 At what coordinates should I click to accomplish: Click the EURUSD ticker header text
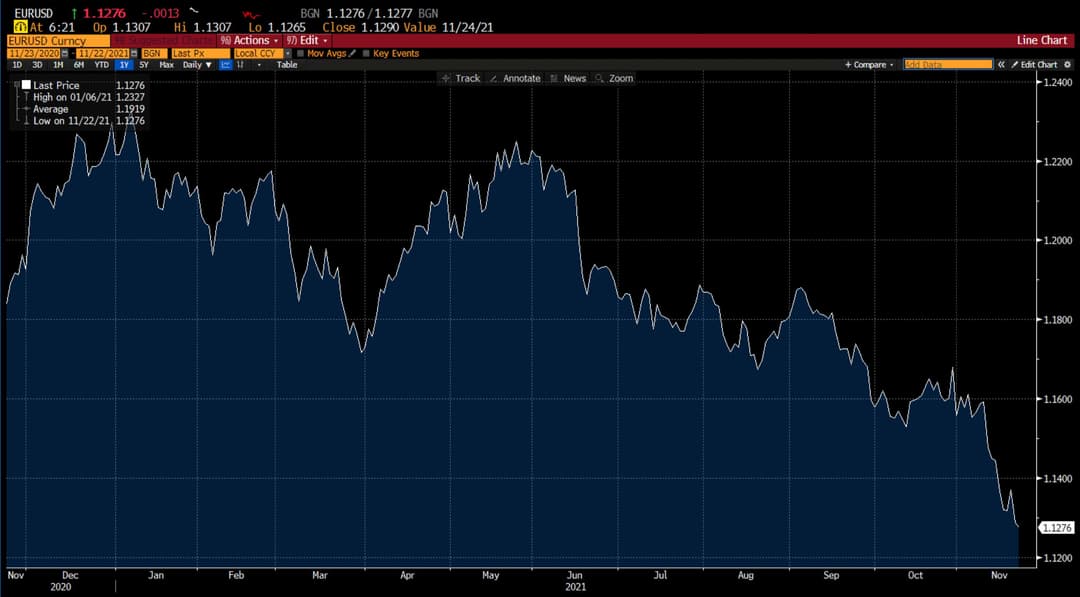pyautogui.click(x=34, y=14)
